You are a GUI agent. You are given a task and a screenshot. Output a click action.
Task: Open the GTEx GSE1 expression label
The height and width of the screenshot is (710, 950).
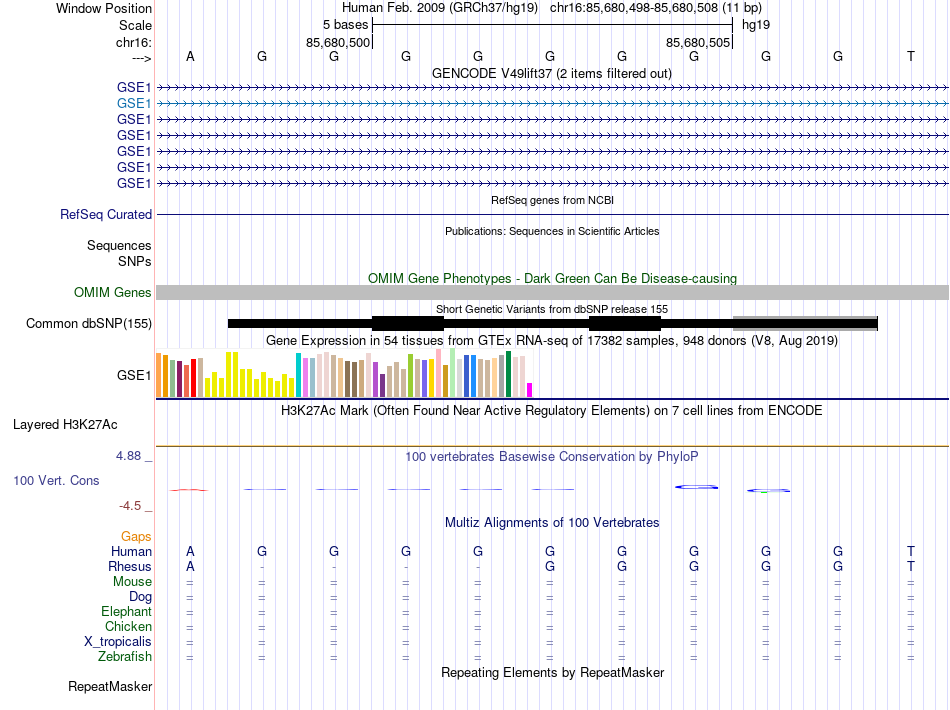pos(134,376)
